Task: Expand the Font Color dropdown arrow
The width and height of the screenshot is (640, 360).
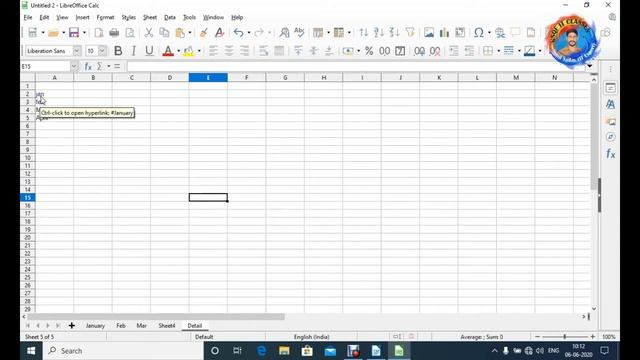Action: tap(178, 51)
